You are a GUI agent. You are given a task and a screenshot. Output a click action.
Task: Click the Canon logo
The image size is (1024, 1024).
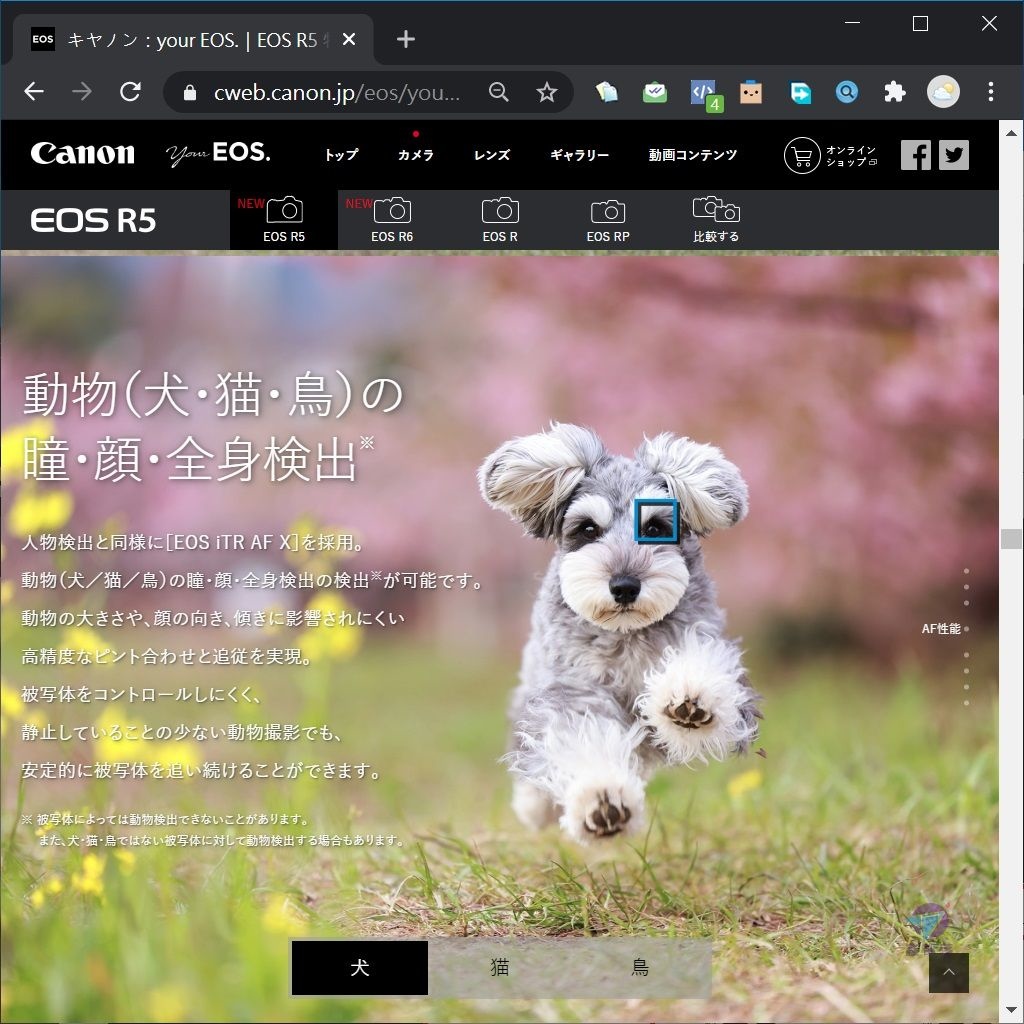tap(83, 154)
